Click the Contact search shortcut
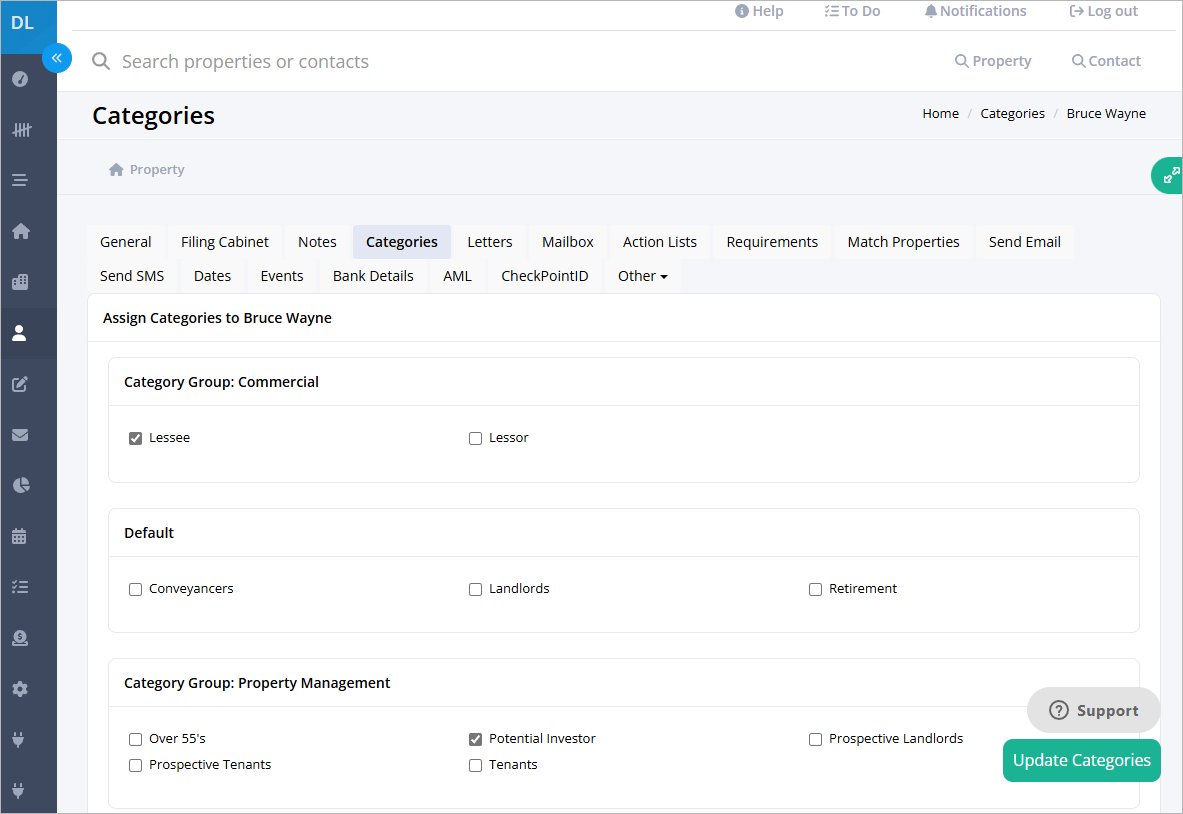The width and height of the screenshot is (1183, 814). 1106,61
